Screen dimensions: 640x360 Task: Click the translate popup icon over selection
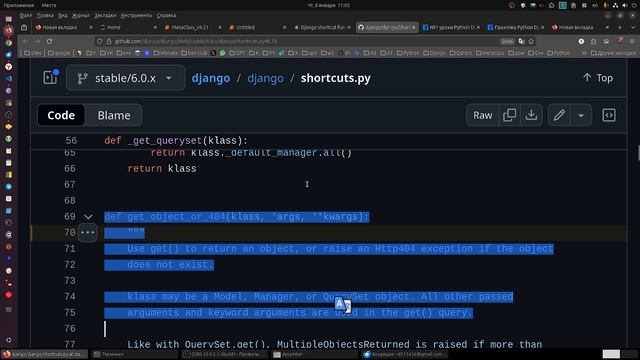click(x=343, y=304)
